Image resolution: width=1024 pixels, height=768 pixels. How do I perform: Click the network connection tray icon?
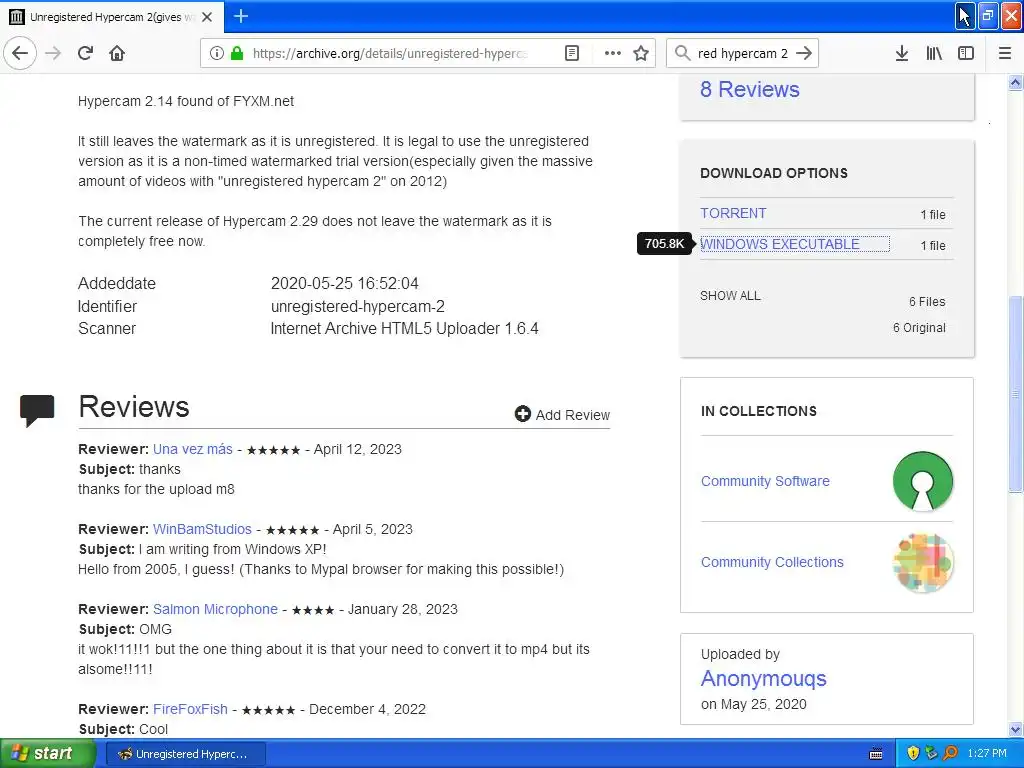coord(932,754)
